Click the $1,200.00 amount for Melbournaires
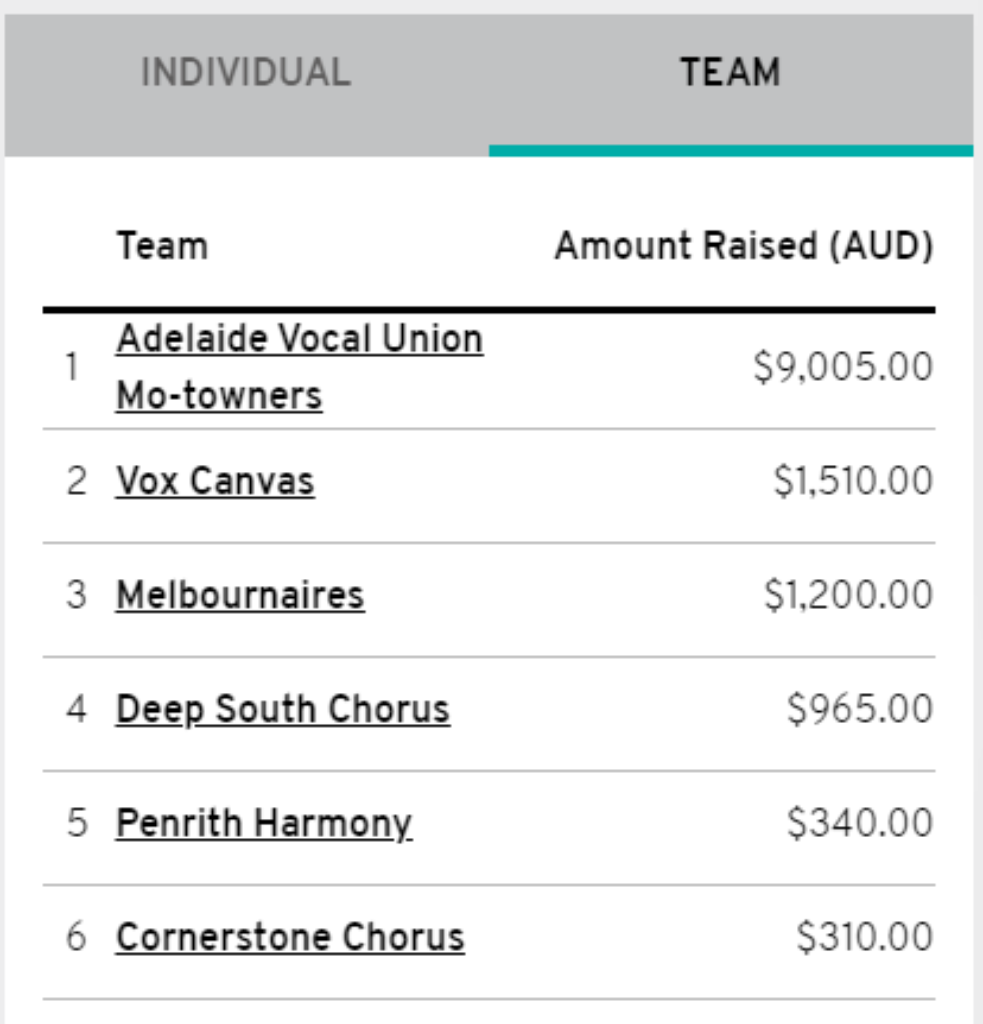 (x=848, y=595)
